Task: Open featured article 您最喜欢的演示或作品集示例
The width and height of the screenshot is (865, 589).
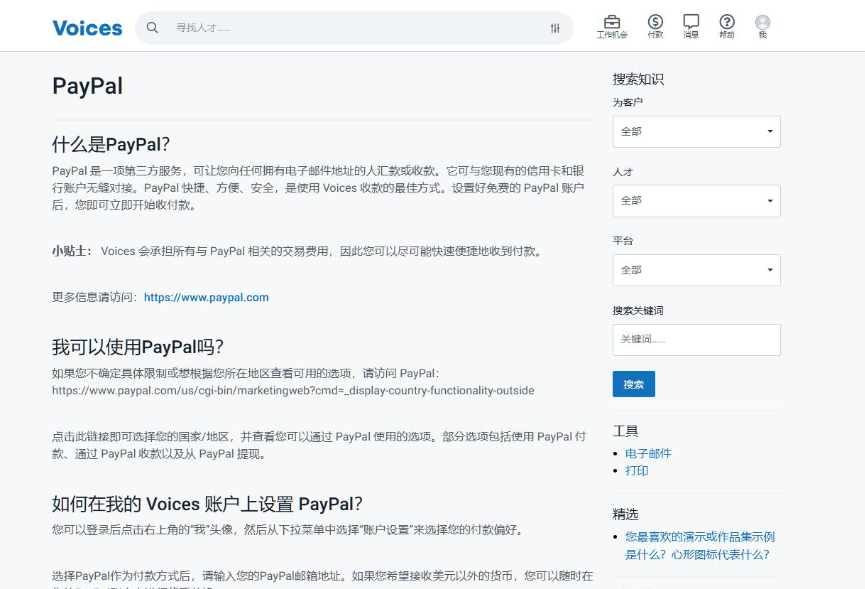Action: pos(700,545)
